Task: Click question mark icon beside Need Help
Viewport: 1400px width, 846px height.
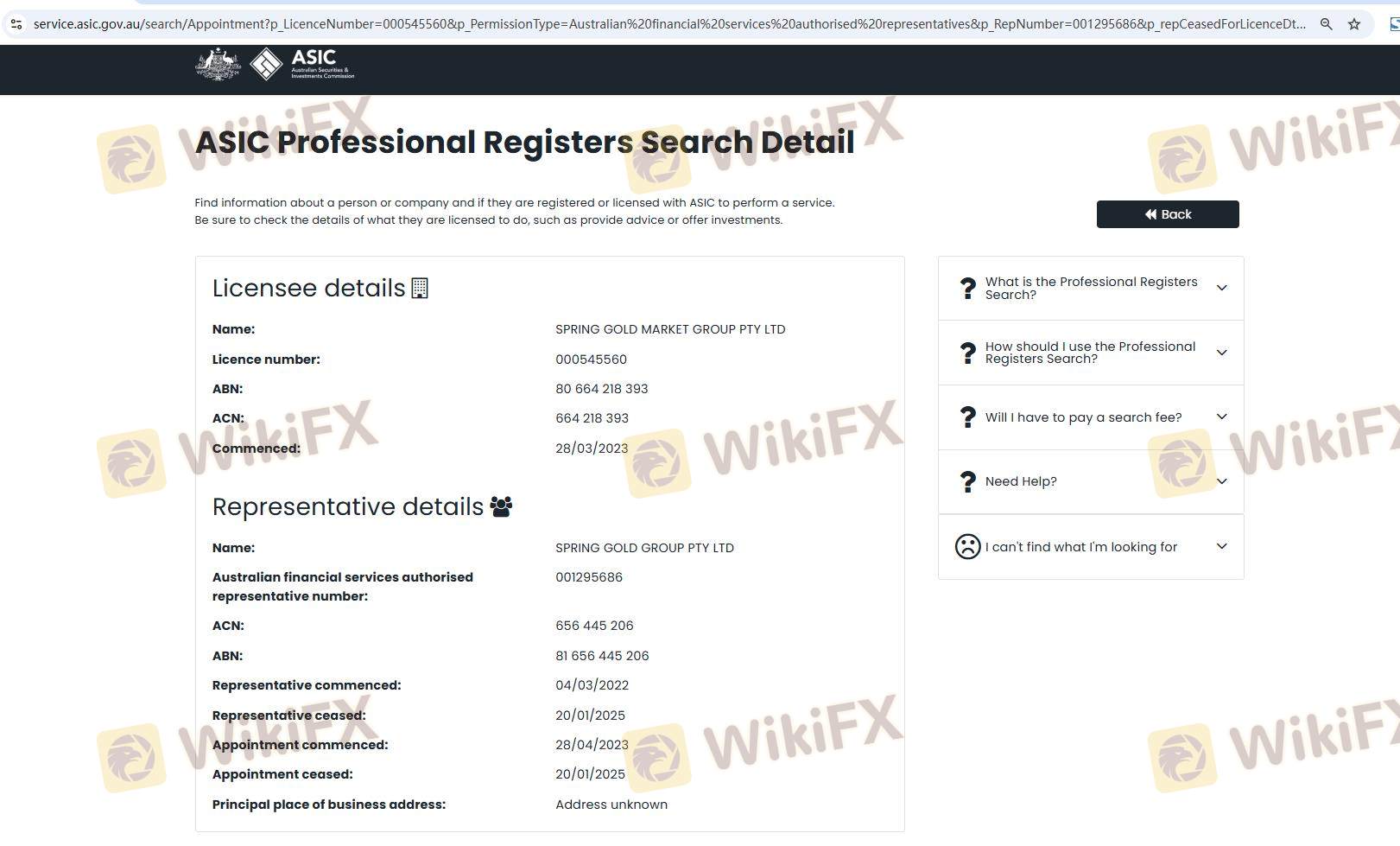Action: pos(968,482)
